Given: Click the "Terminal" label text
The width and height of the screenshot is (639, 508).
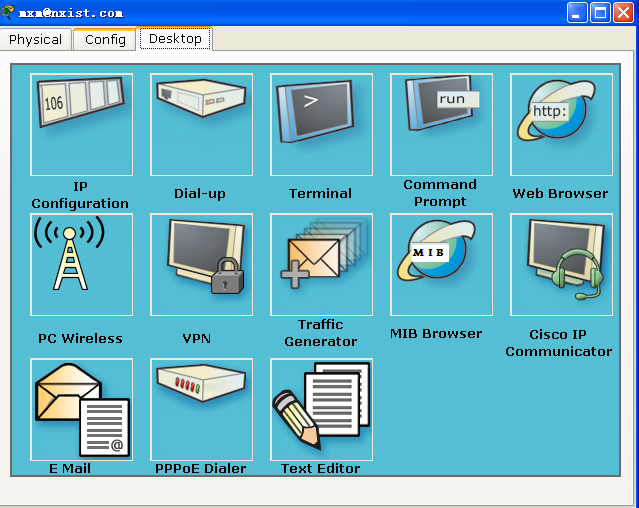Looking at the screenshot, I should [x=320, y=193].
